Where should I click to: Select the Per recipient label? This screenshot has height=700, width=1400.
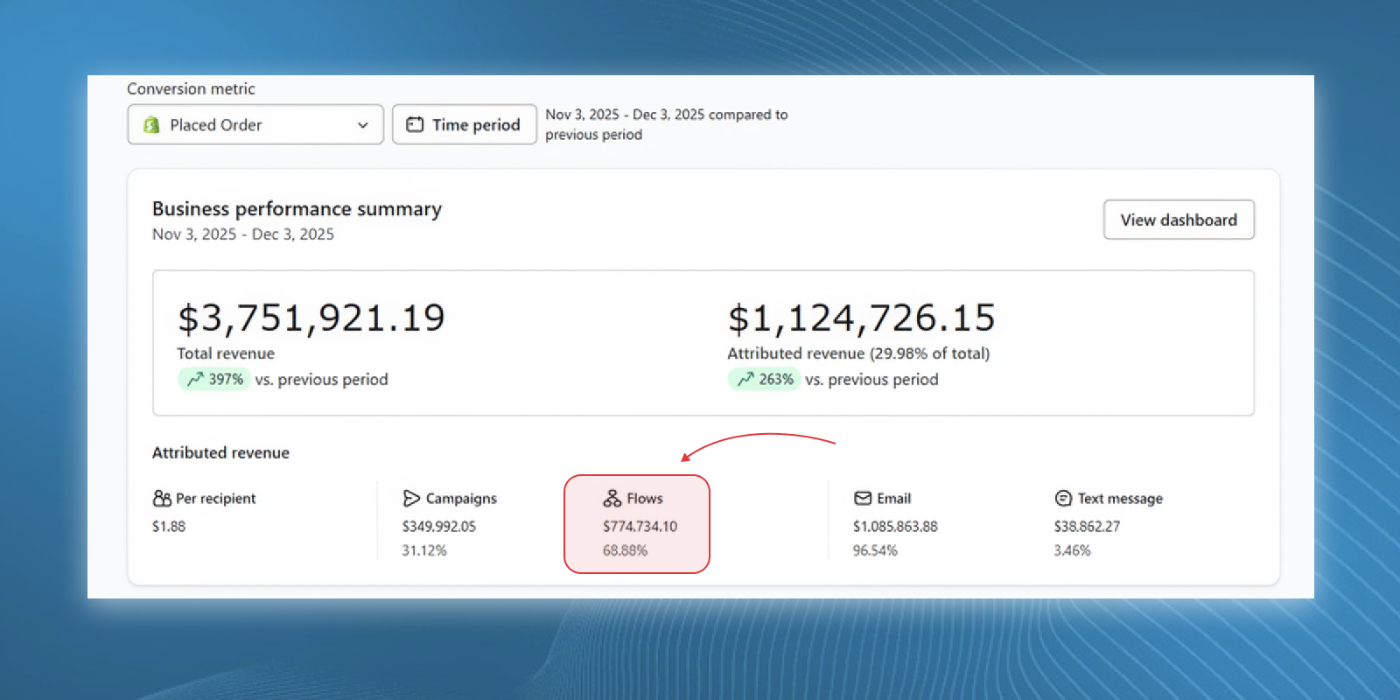point(216,498)
